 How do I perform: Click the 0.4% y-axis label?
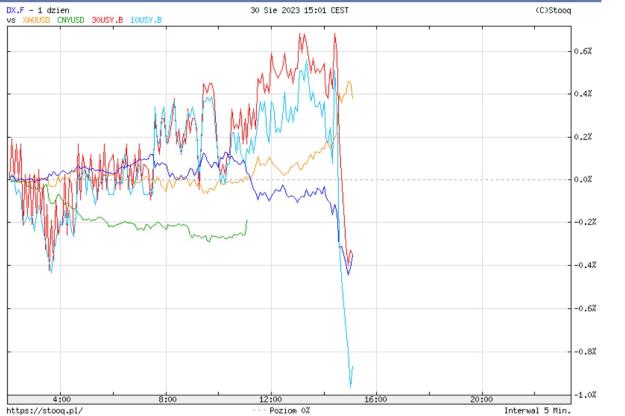[583, 94]
